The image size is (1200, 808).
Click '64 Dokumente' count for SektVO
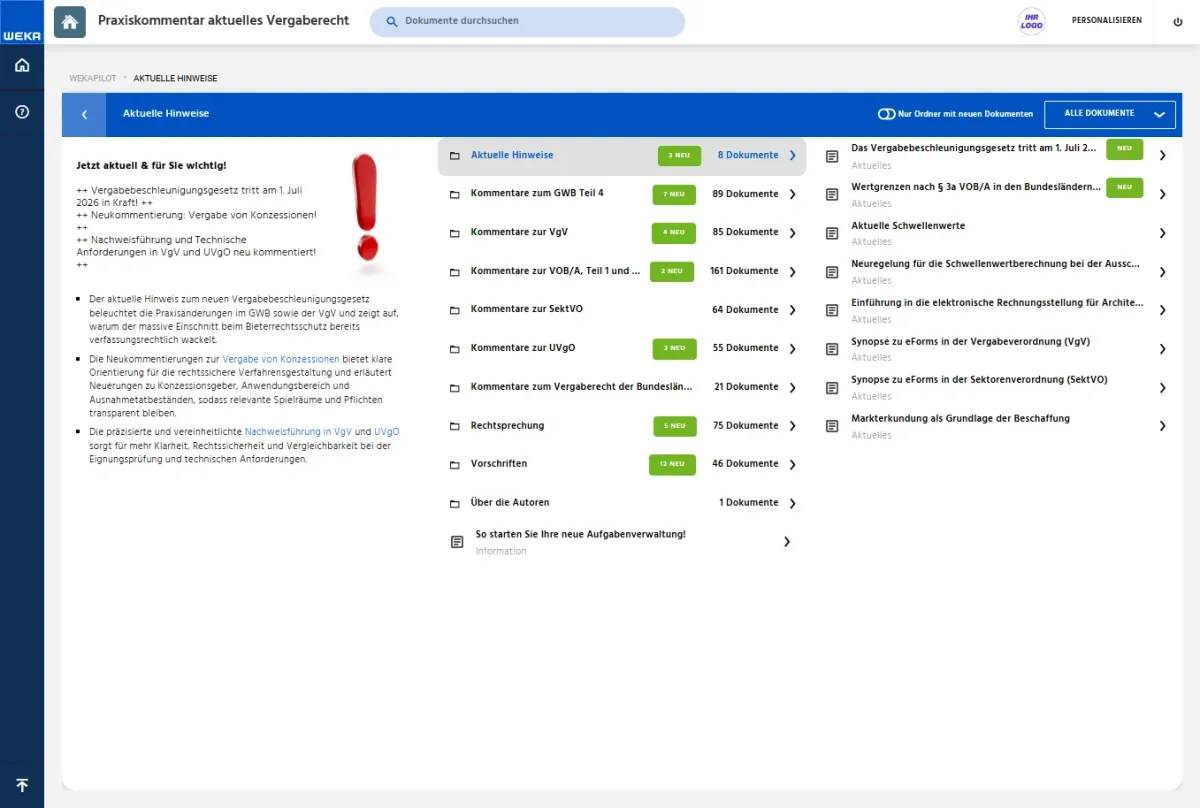745,310
